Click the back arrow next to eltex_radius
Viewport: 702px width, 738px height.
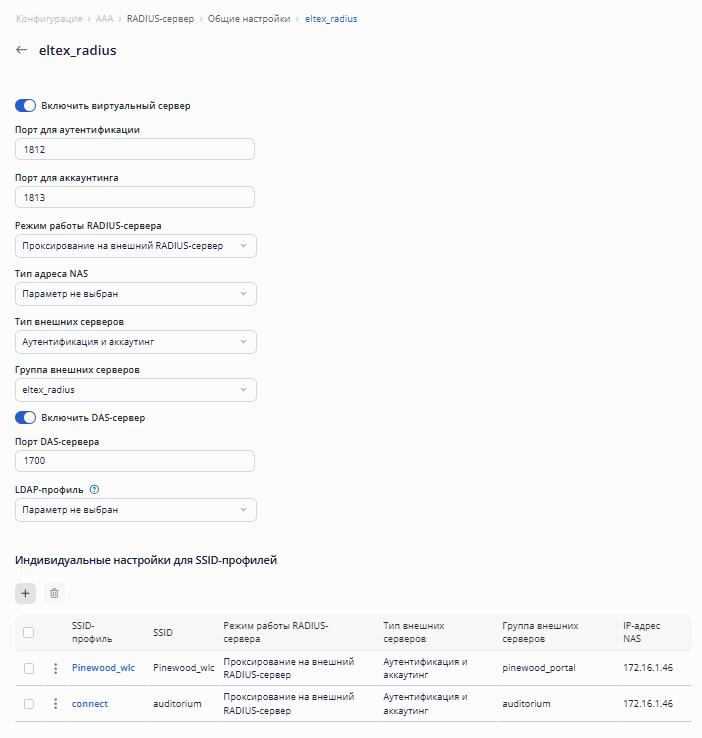[22, 50]
